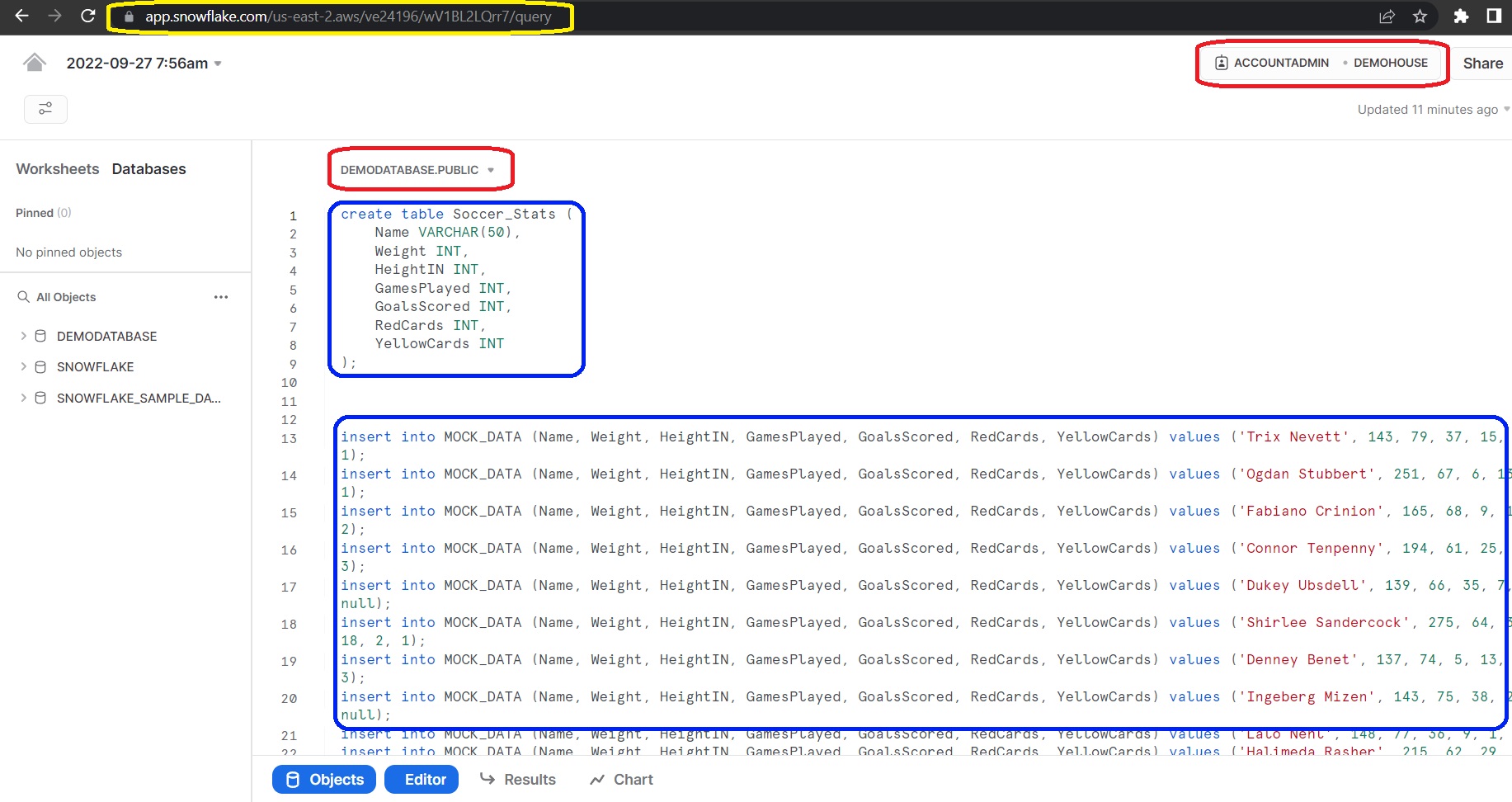Bookmark page using the star icon
Screen dimensions: 1512x802
point(1420,17)
